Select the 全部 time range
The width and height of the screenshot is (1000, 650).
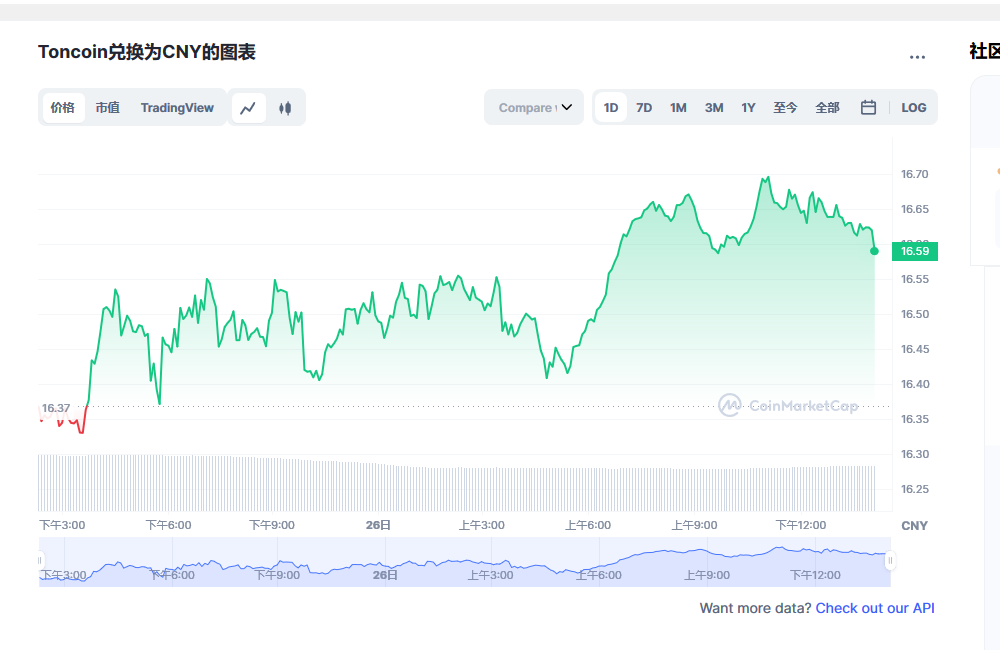(x=827, y=108)
